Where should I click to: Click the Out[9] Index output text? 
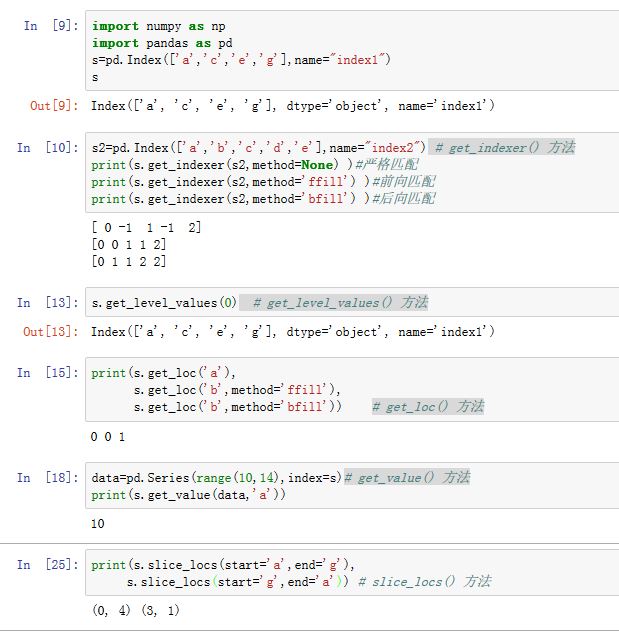(x=293, y=105)
